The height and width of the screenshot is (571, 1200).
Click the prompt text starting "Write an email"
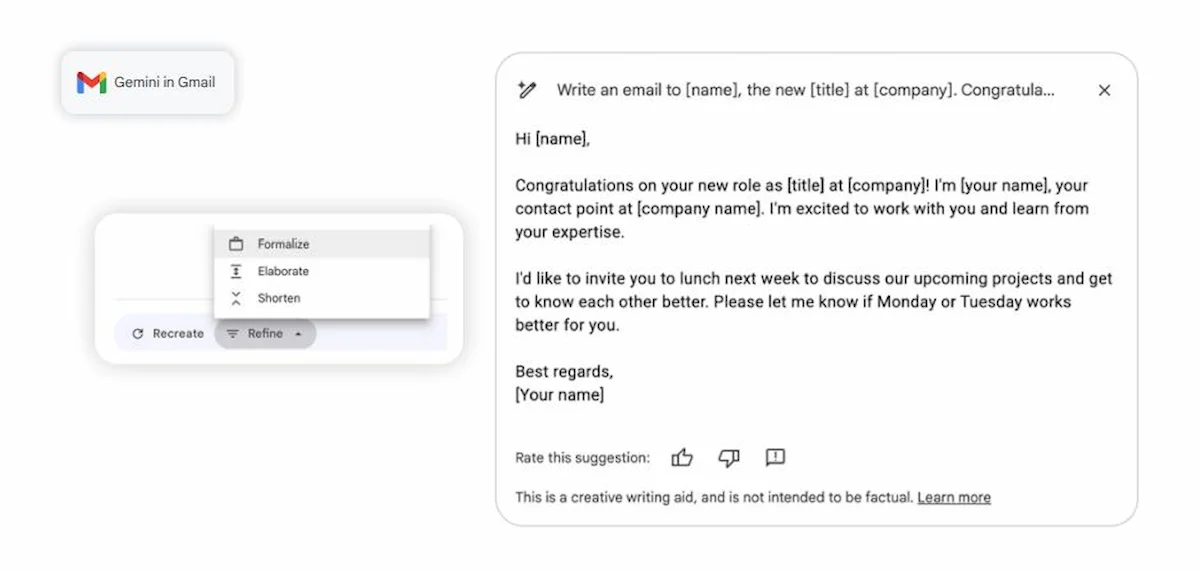[805, 90]
